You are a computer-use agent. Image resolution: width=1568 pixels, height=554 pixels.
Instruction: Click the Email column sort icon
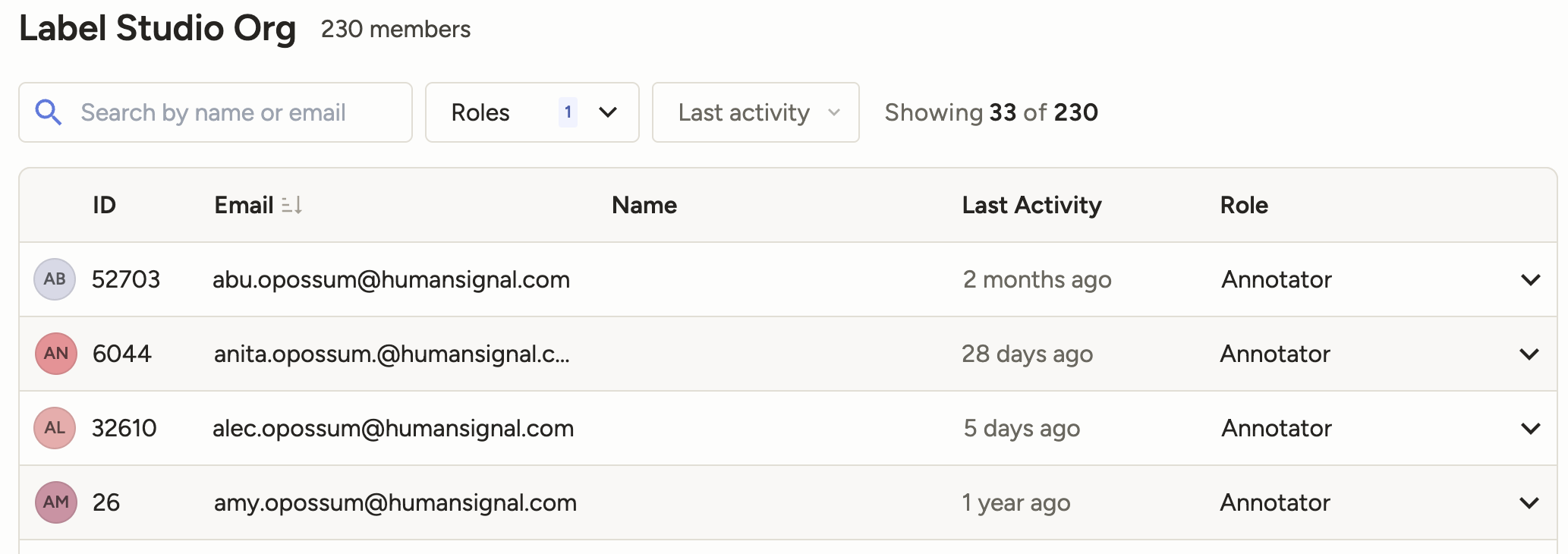click(292, 205)
